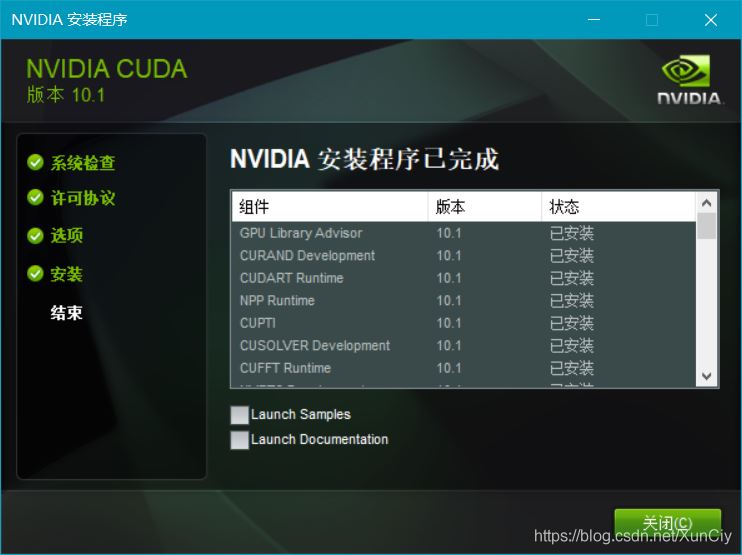The height and width of the screenshot is (555, 742).
Task: Select the 结束 step in sidebar
Action: tap(67, 313)
